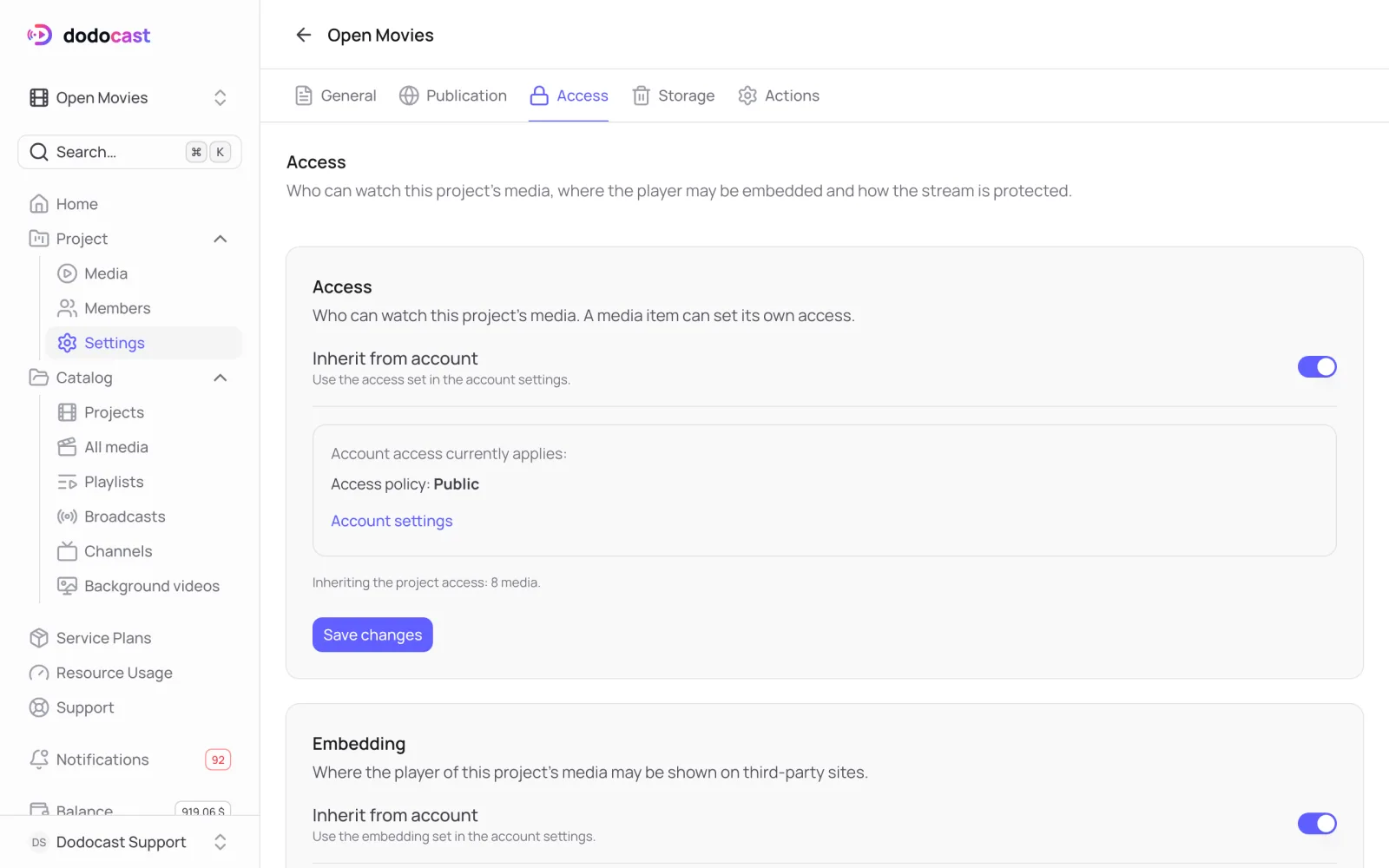
Task: Click the Projects film-strip icon
Action: (67, 412)
